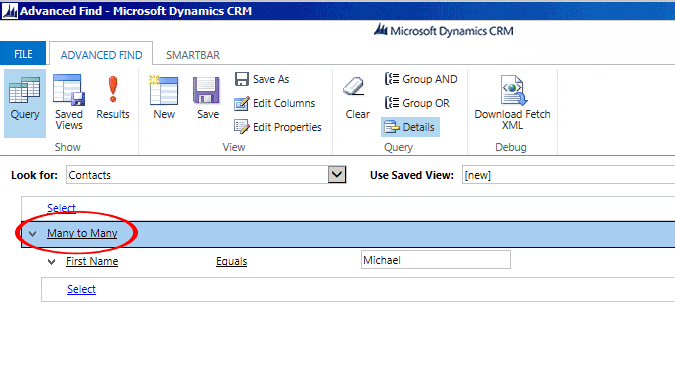The height and width of the screenshot is (386, 675).
Task: Apply Group AND to the clauses
Action: click(421, 79)
